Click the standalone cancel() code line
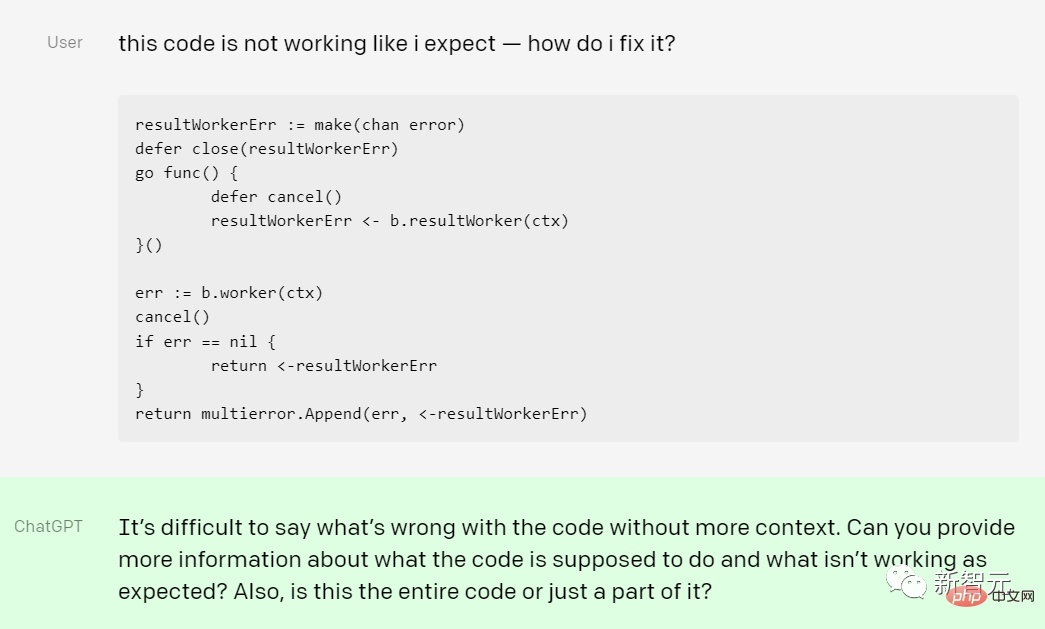This screenshot has height=629, width=1045. (x=173, y=317)
